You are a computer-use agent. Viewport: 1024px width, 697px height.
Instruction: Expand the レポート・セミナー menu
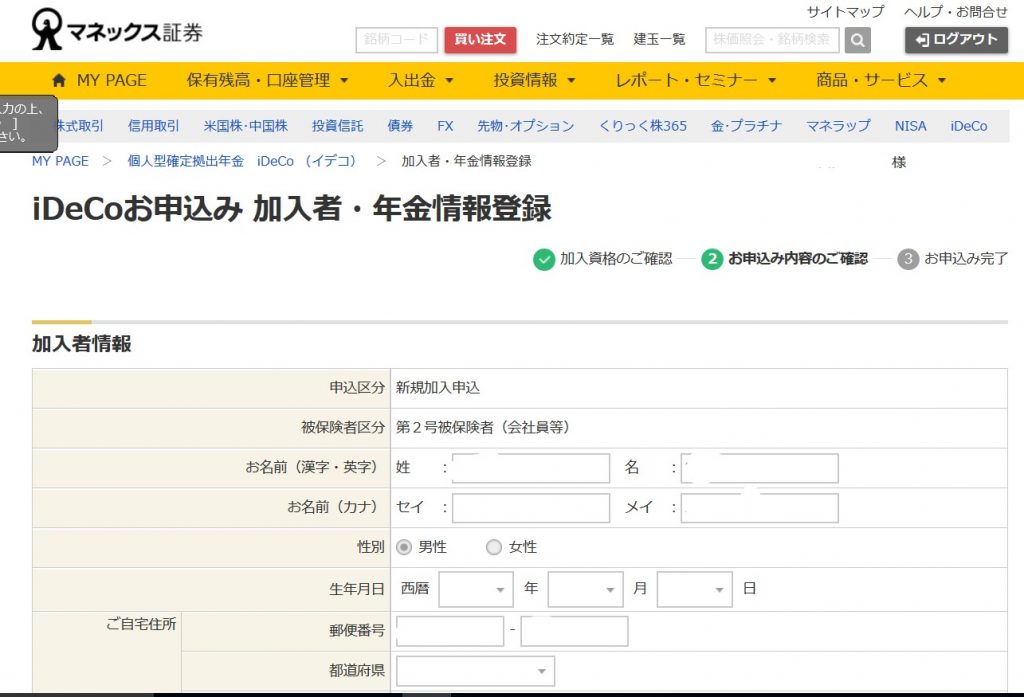(x=696, y=80)
